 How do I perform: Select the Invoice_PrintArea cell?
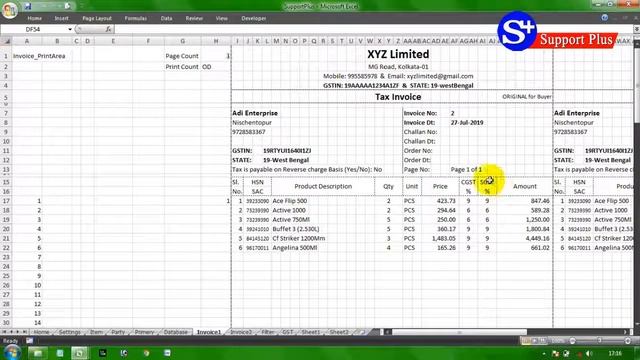pyautogui.click(x=39, y=56)
